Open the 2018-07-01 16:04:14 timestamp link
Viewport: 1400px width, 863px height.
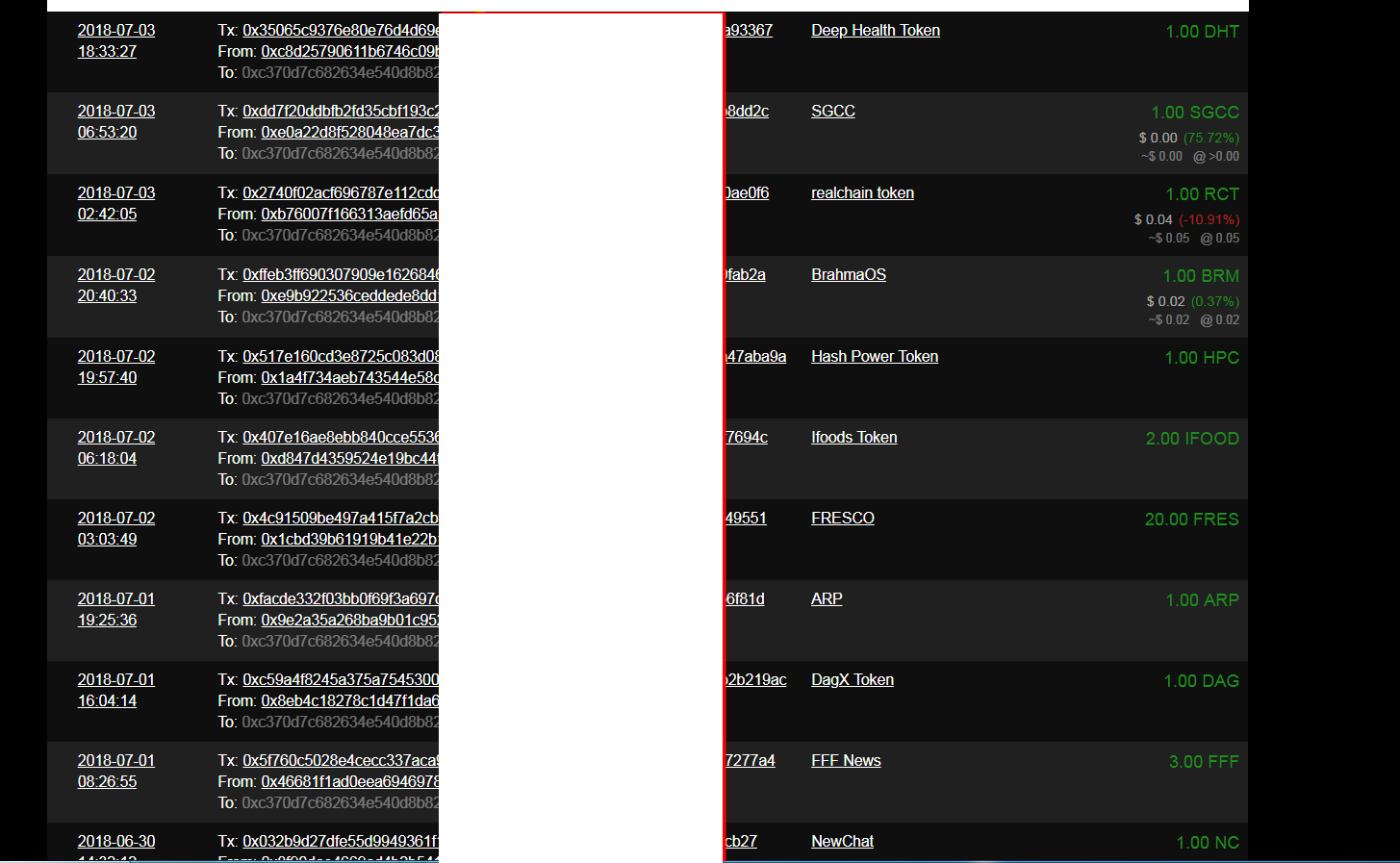coord(116,691)
